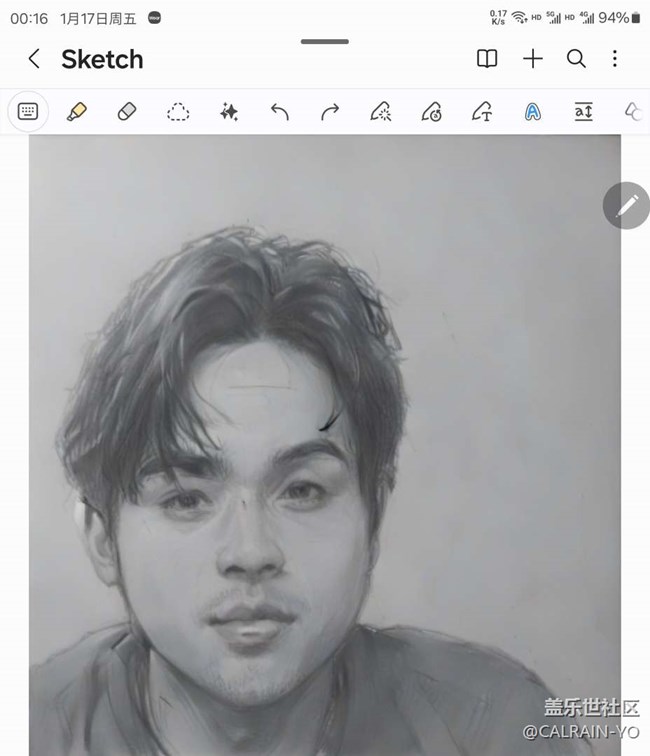Open the AI sparkle assist tool
This screenshot has height=756, width=650.
[229, 112]
